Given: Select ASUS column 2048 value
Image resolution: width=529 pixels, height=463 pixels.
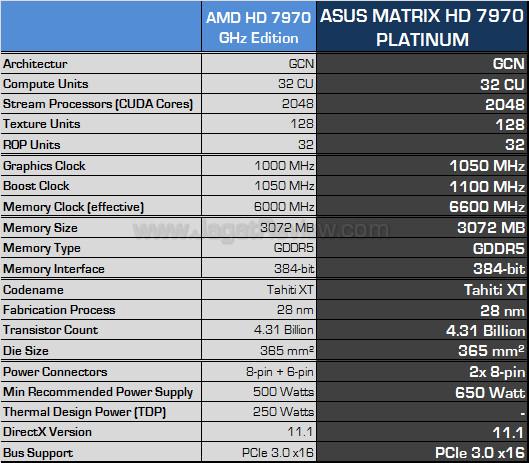Looking at the screenshot, I should click(505, 105).
